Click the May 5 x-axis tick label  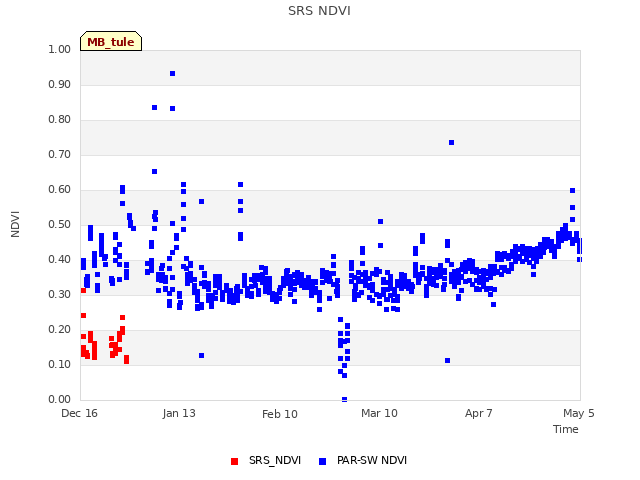coord(578,413)
